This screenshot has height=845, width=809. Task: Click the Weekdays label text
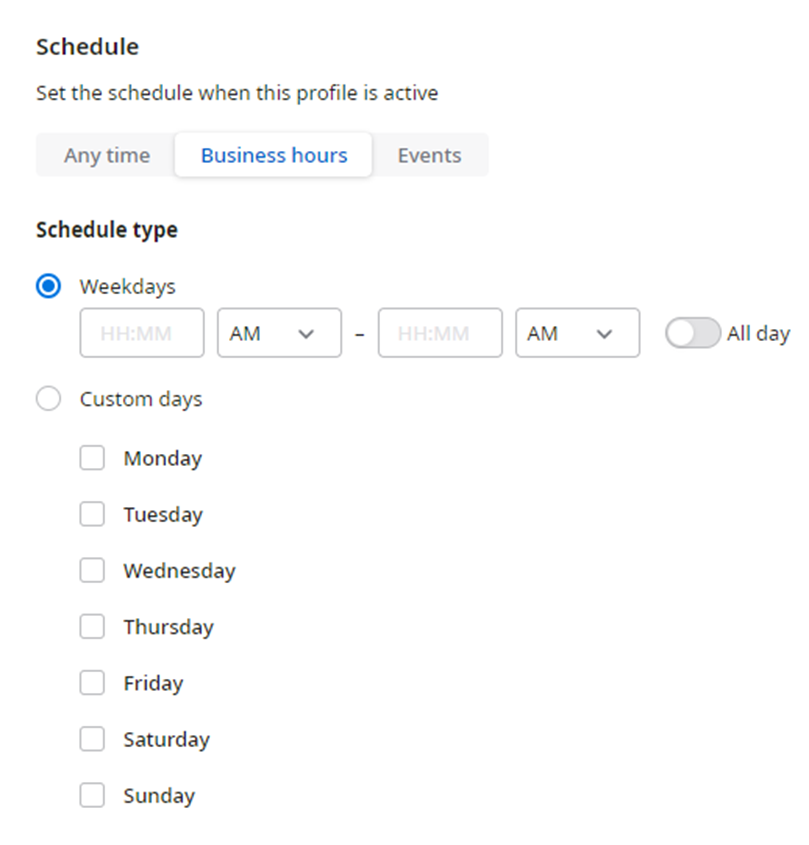click(128, 287)
